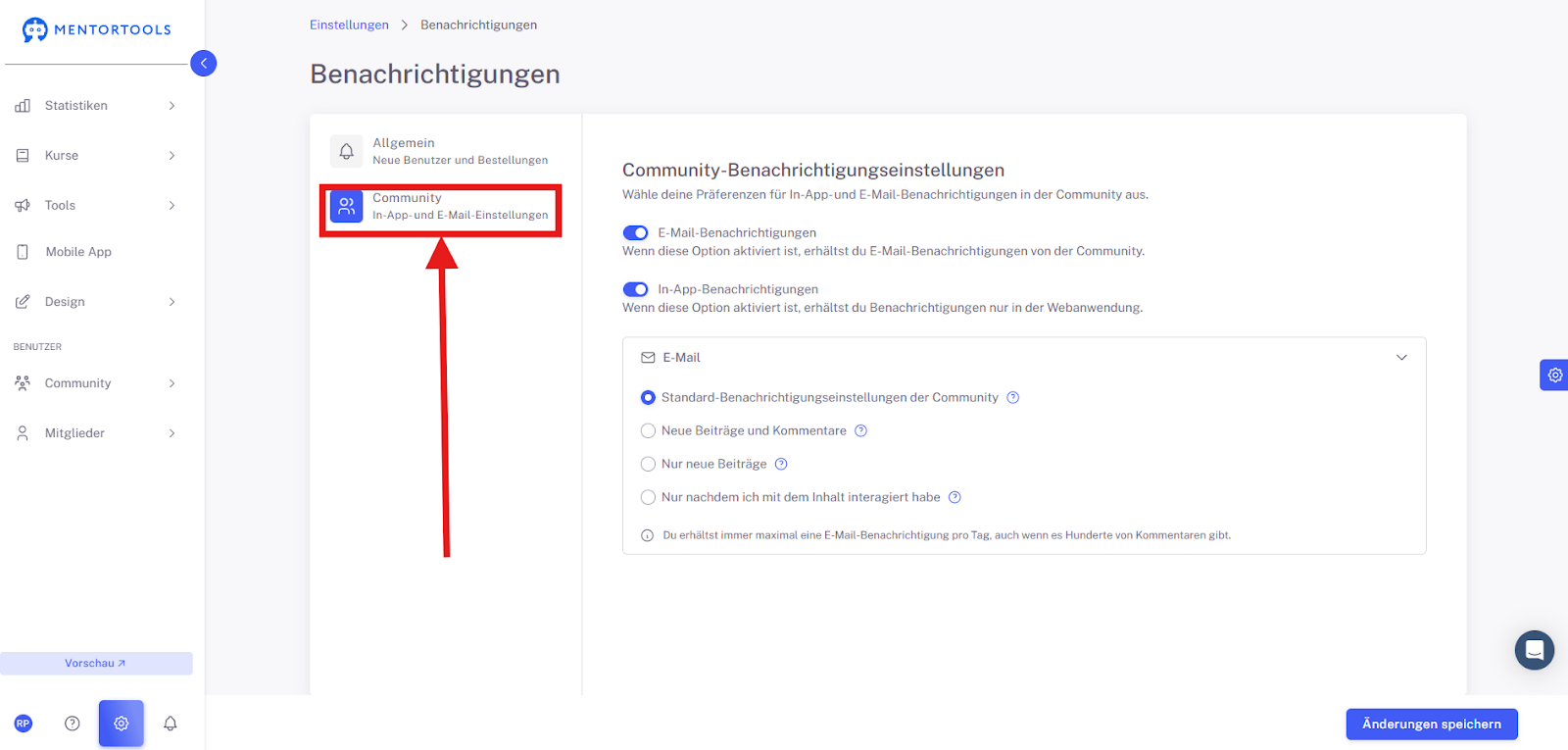Click the floating gear tab on right edge

tap(1554, 375)
